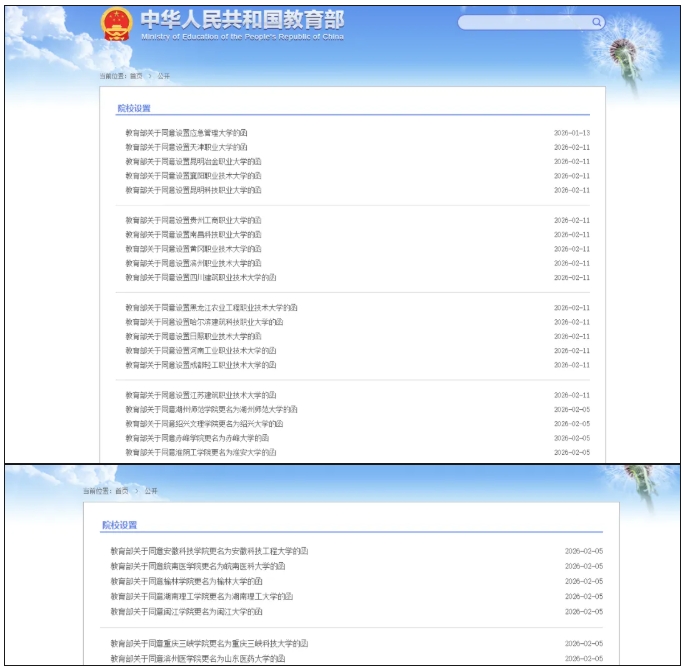
Task: Click the date beside 绍兴大学 row
Action: click(x=572, y=424)
